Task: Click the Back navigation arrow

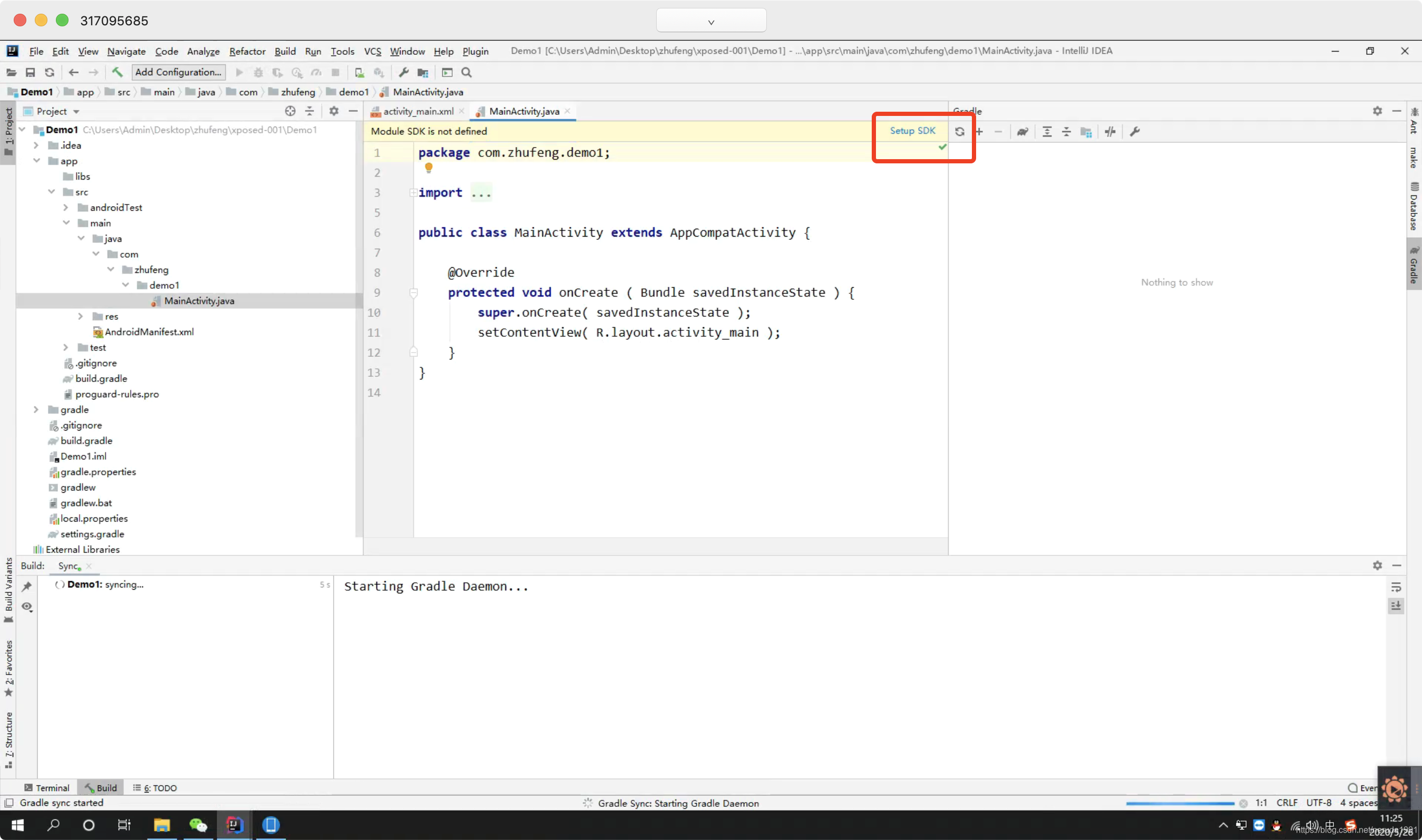Action: pos(74,72)
